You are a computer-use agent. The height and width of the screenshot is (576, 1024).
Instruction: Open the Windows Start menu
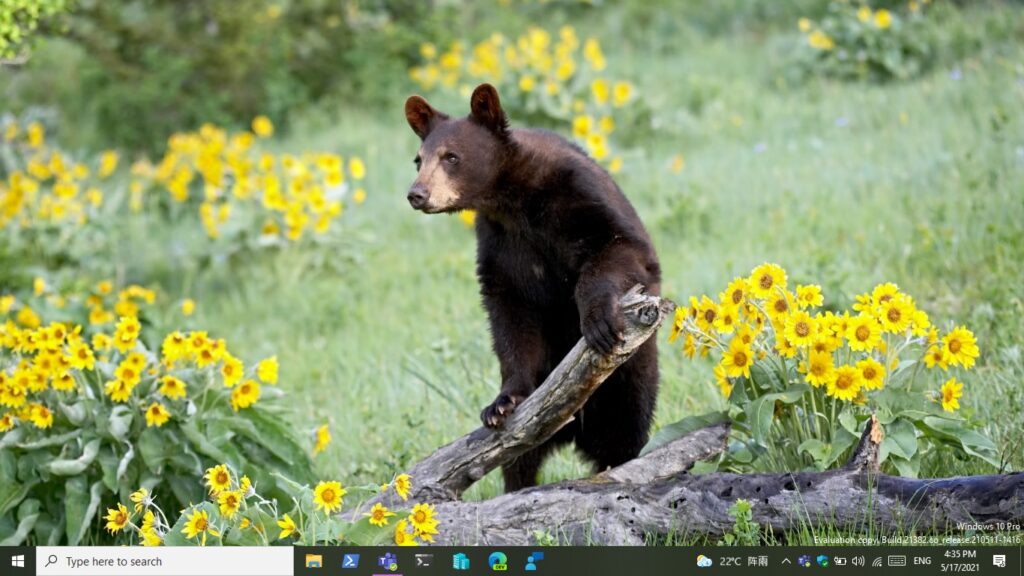[x=17, y=561]
